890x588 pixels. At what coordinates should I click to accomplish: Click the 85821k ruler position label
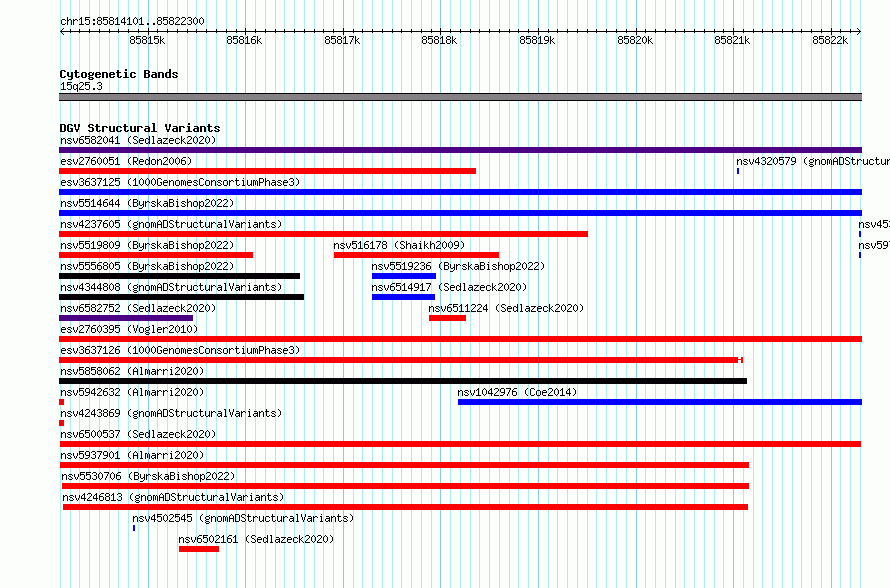pyautogui.click(x=732, y=40)
